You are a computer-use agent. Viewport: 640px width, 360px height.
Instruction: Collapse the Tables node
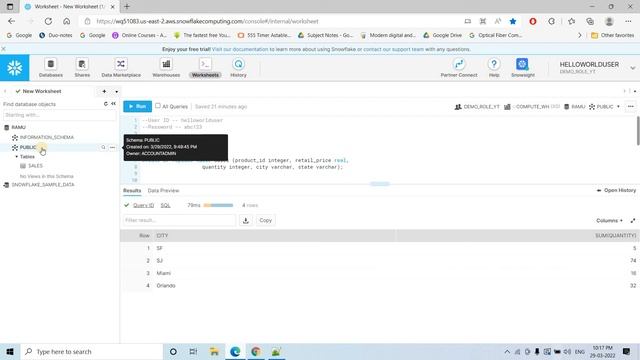click(17, 157)
